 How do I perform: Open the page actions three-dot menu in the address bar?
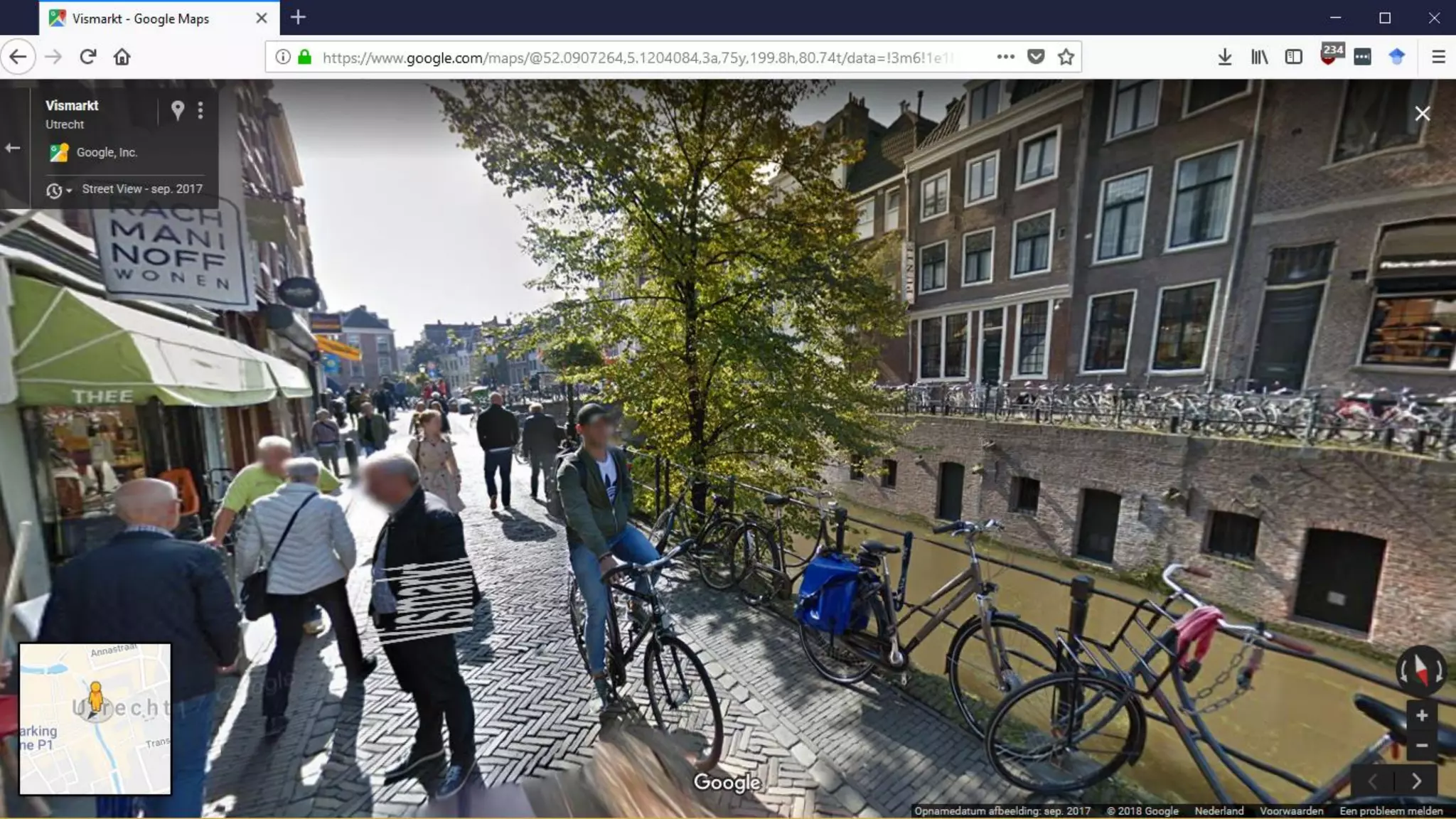point(1005,57)
